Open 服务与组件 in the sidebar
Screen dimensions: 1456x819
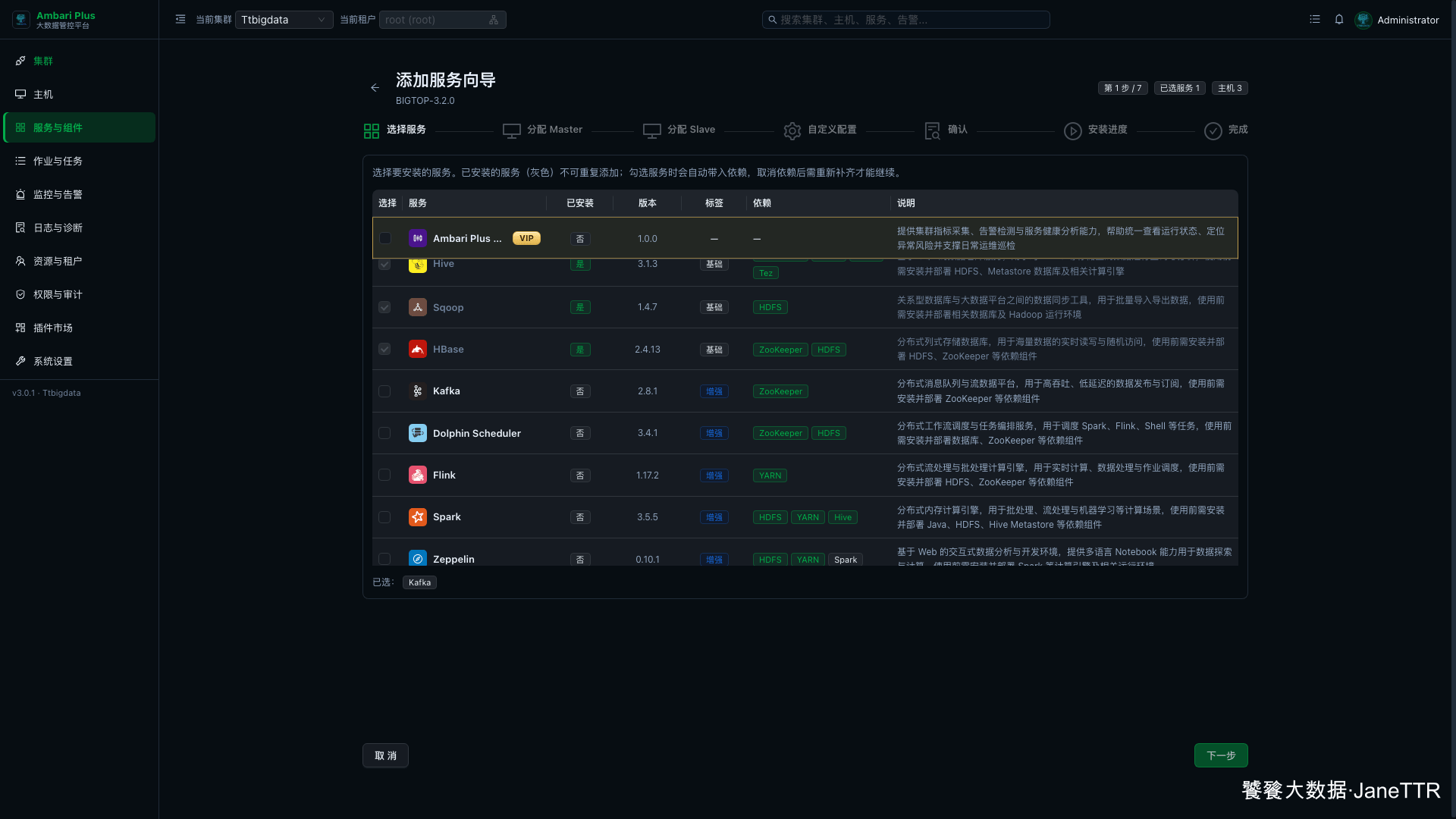coord(80,127)
